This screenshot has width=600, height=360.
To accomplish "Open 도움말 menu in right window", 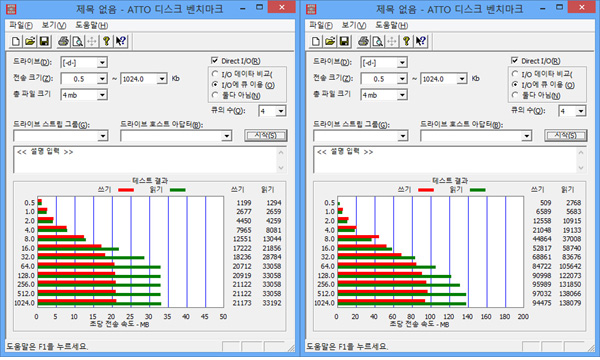I will click(x=391, y=25).
